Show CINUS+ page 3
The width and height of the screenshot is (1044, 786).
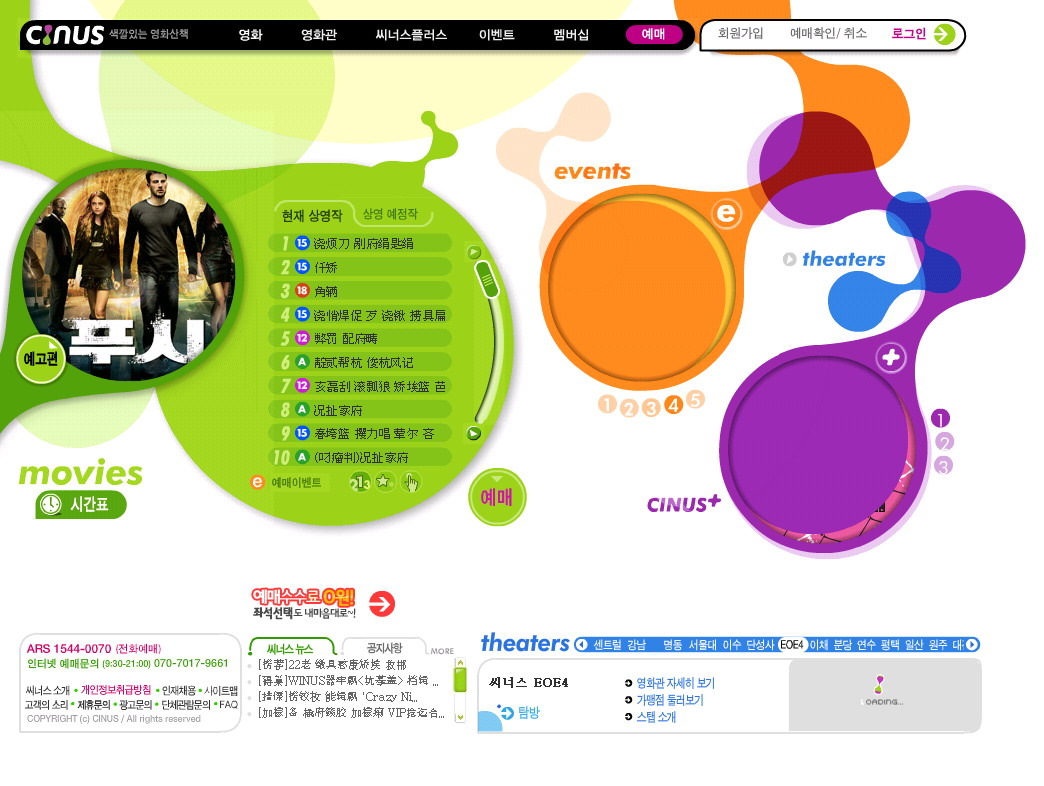(943, 465)
